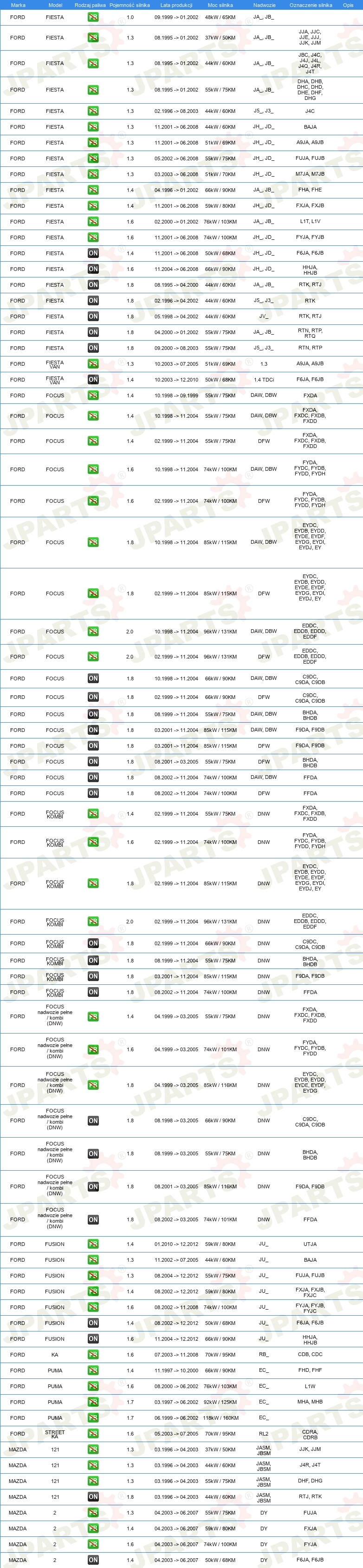Click the petrol icon in Fiesta 1.0 row
The height and width of the screenshot is (1568, 363).
(93, 17)
